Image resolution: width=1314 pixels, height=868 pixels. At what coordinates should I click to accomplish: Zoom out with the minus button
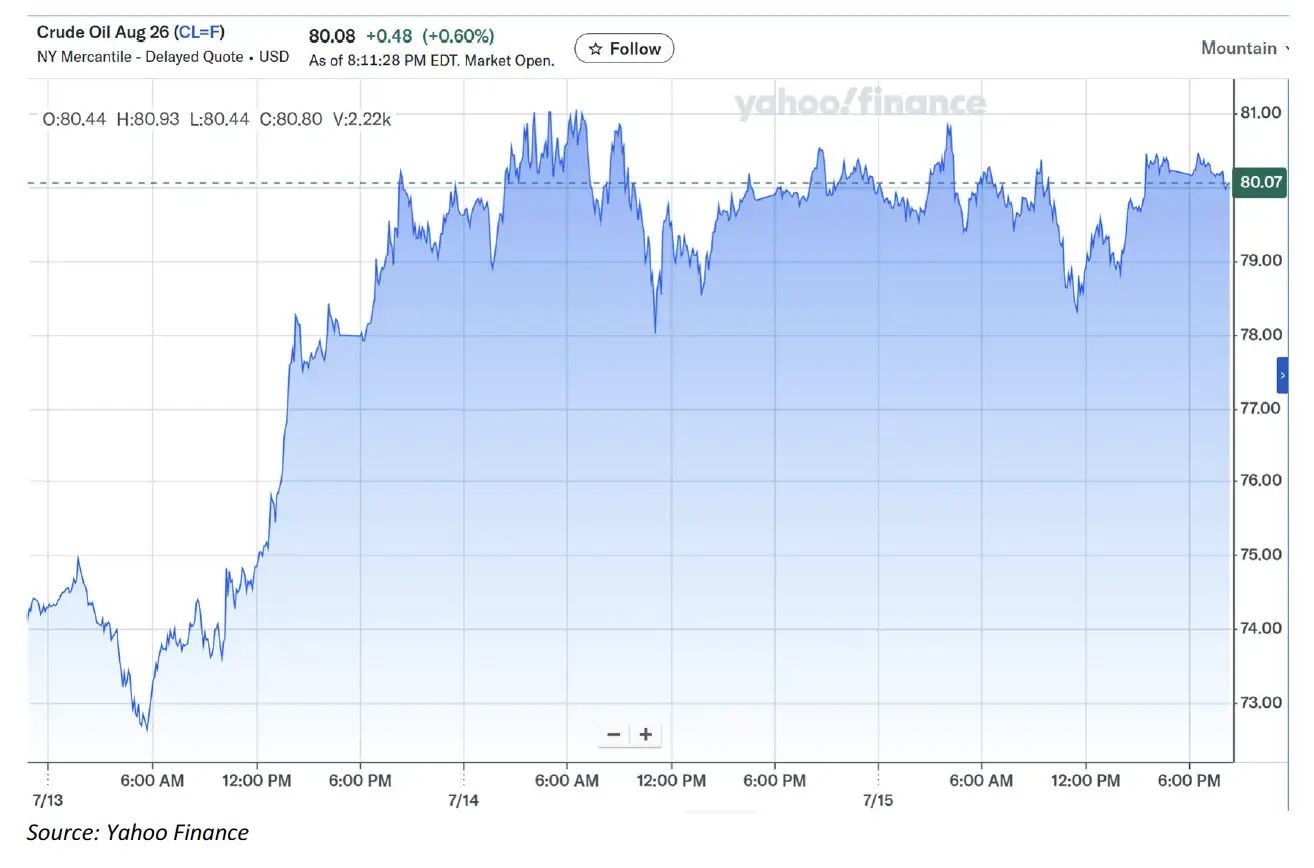(614, 735)
